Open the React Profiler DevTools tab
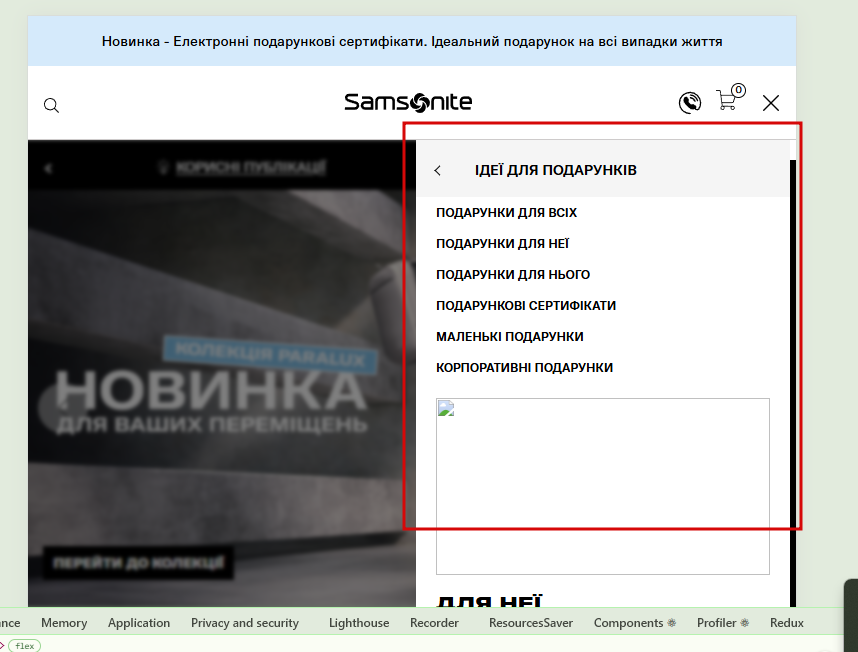The height and width of the screenshot is (652, 858). [723, 622]
